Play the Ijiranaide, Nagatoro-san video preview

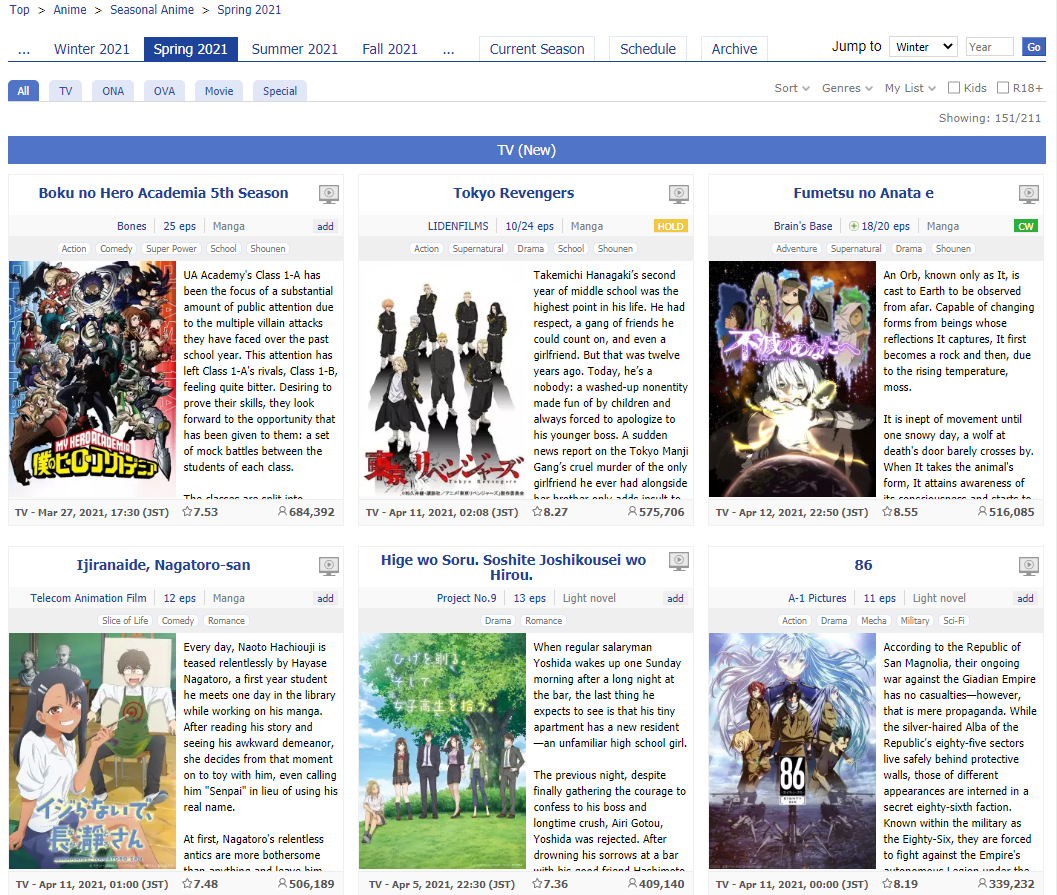pyautogui.click(x=328, y=566)
